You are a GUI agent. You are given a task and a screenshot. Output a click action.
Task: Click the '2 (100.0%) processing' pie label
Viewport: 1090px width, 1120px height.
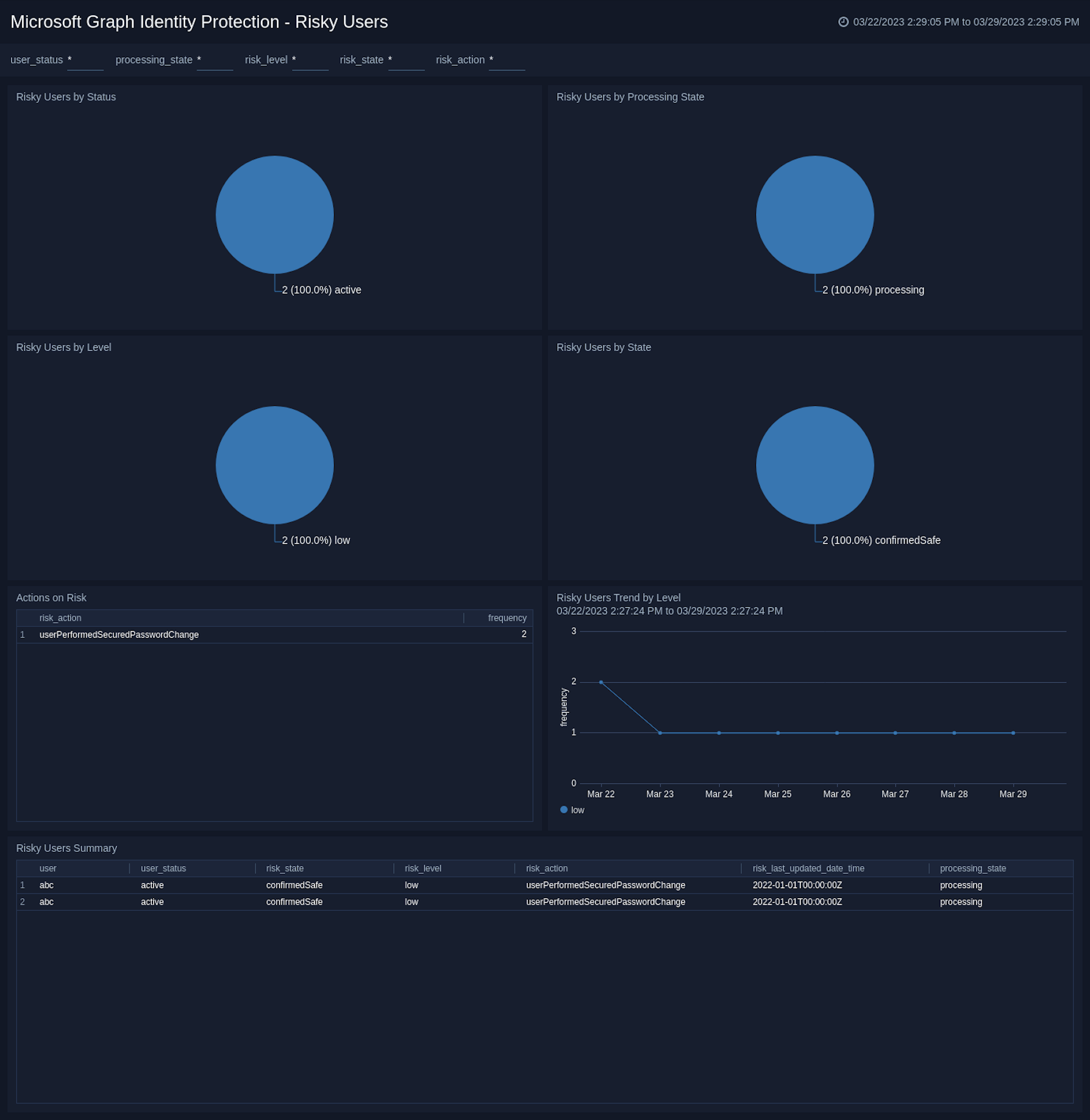(x=873, y=290)
